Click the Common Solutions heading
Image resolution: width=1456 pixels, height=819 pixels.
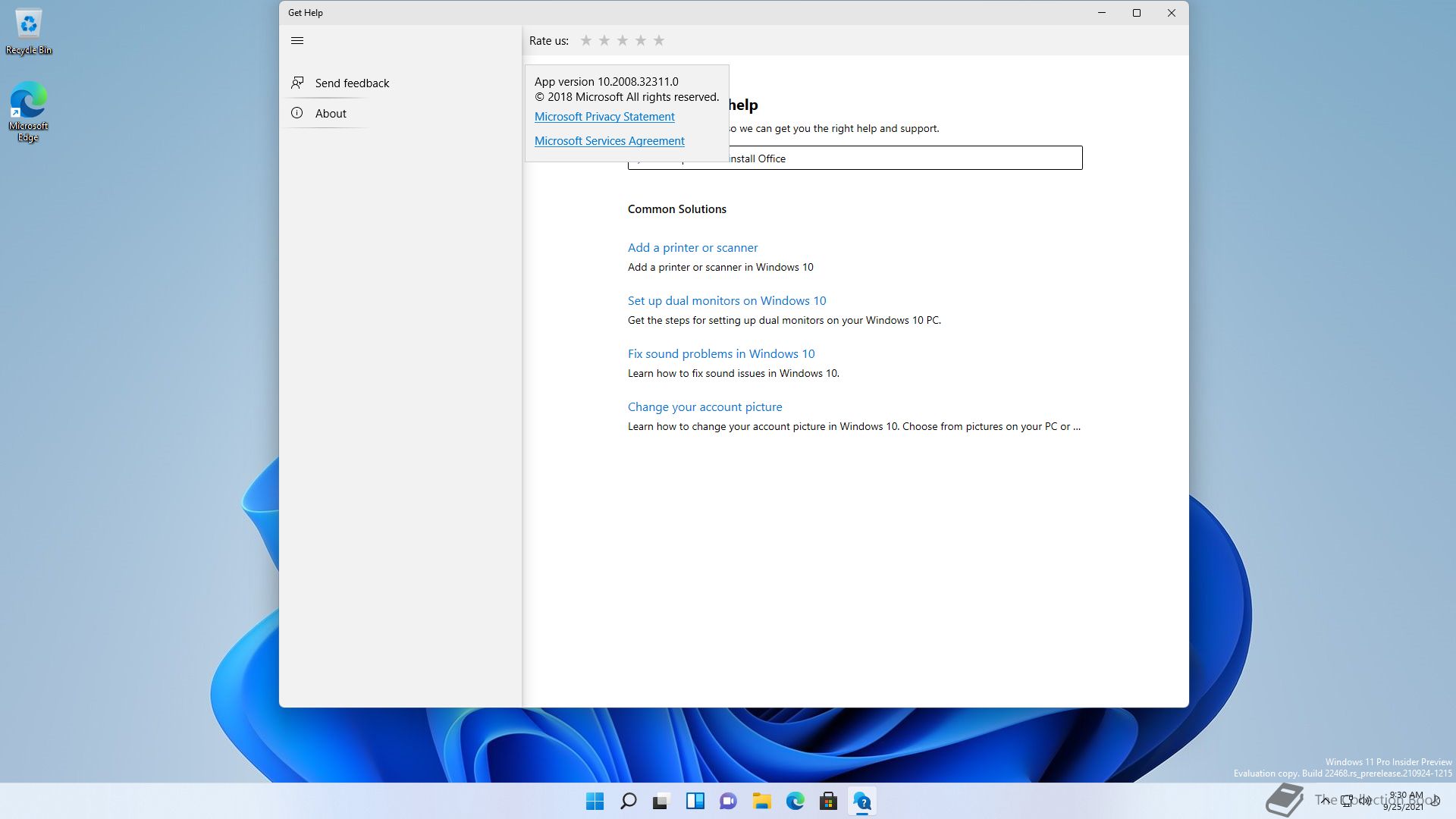(677, 209)
